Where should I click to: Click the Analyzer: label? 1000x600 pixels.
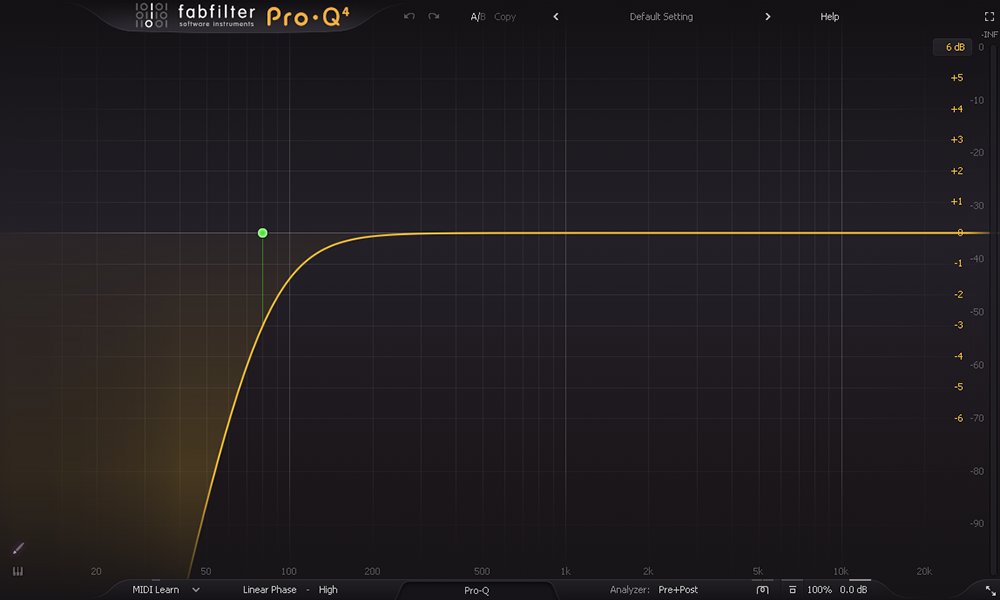629,590
